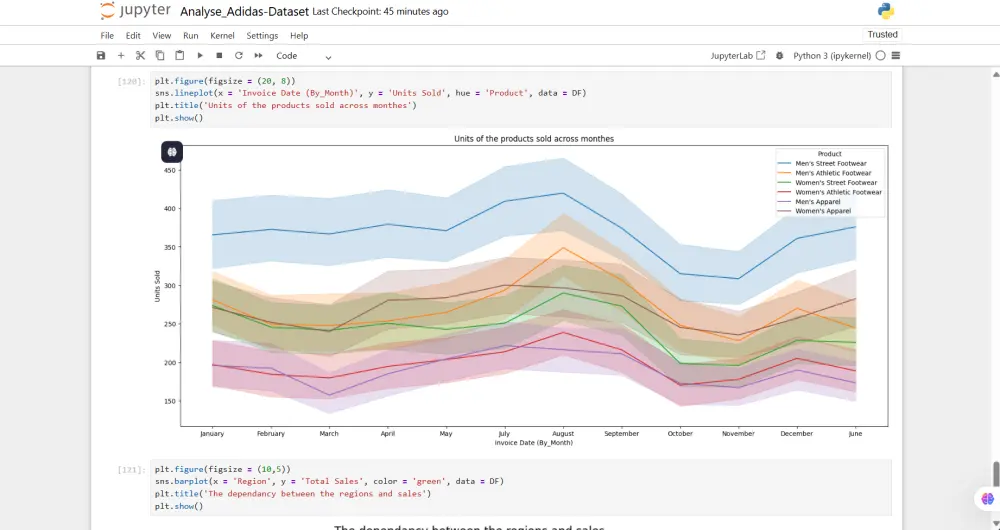Restart the kernel
The image size is (1000, 530).
(239, 56)
